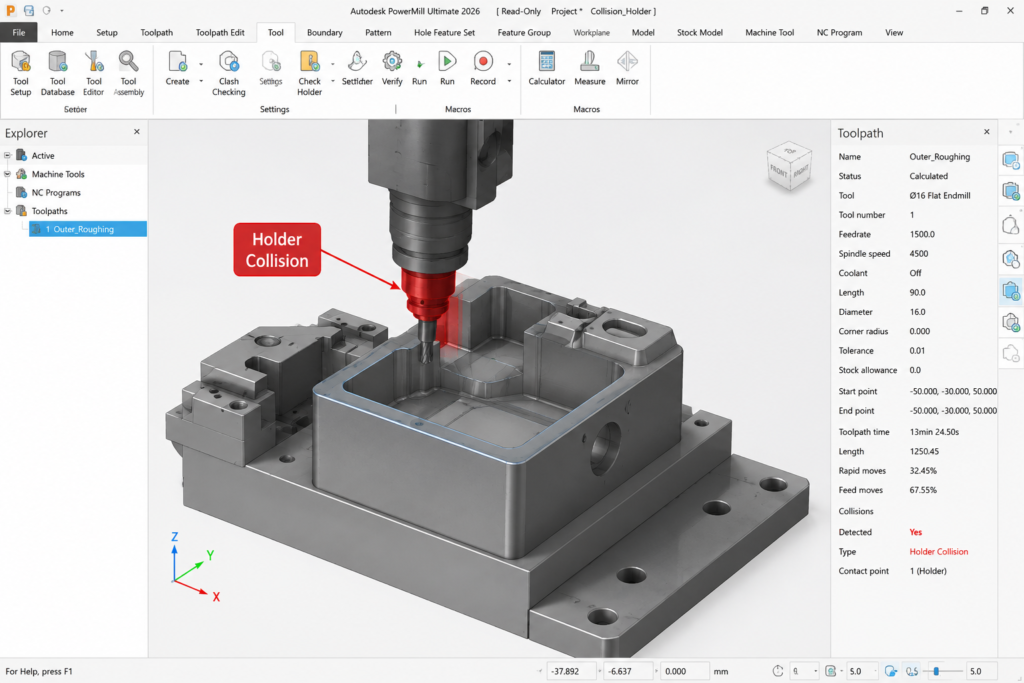1024x683 pixels.
Task: Click the clock icon in status bar
Action: 777,671
